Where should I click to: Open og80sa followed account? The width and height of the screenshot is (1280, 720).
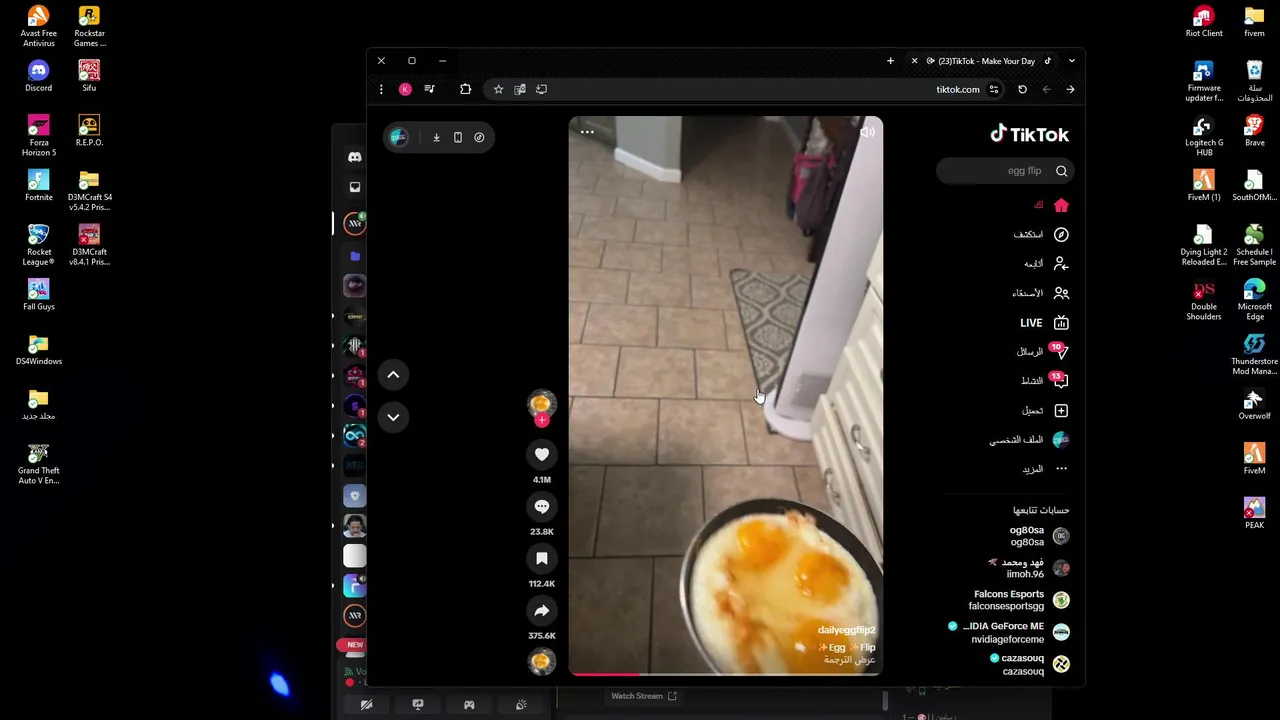[1039, 536]
